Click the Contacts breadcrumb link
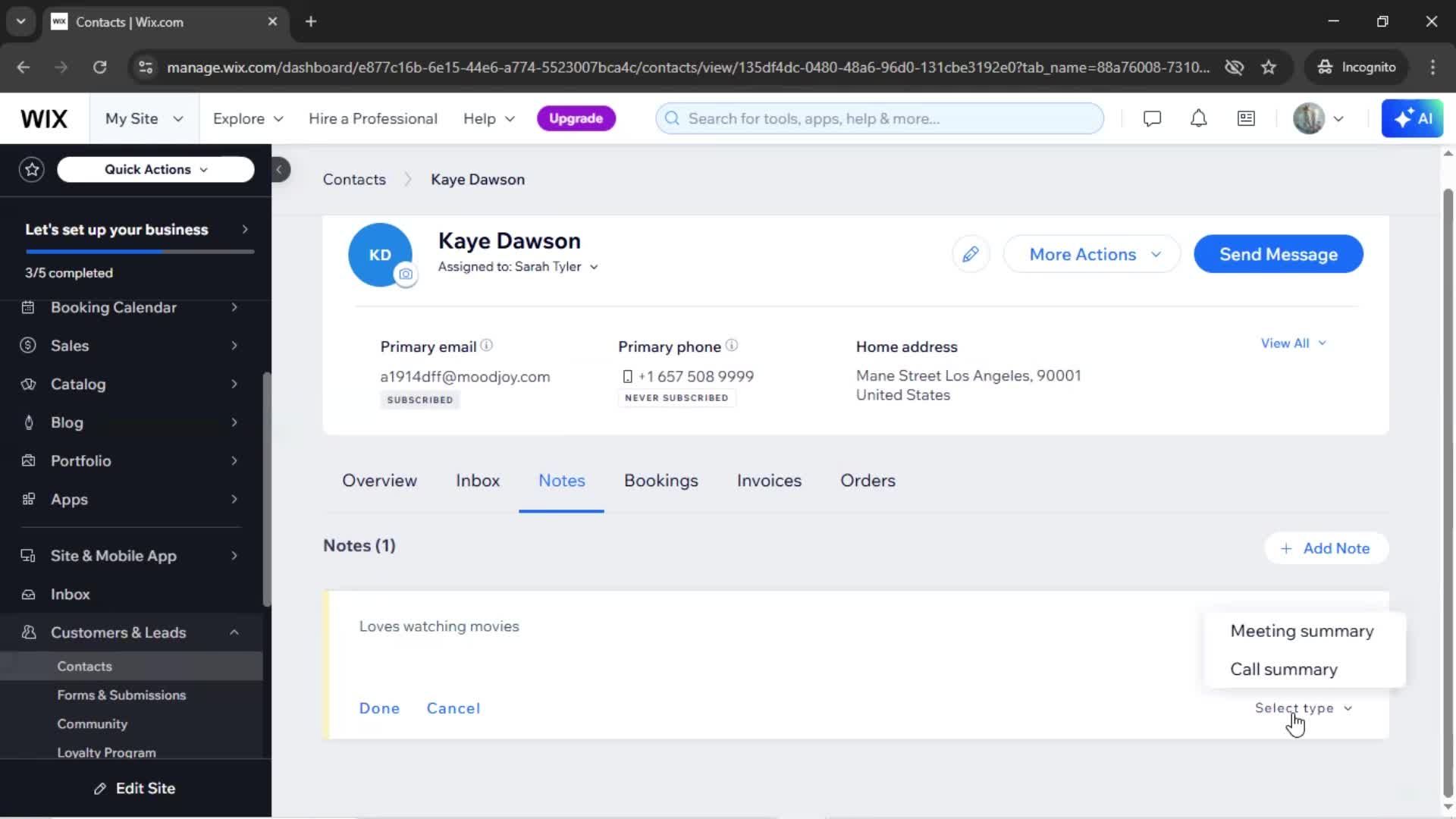This screenshot has width=1456, height=819. point(354,180)
